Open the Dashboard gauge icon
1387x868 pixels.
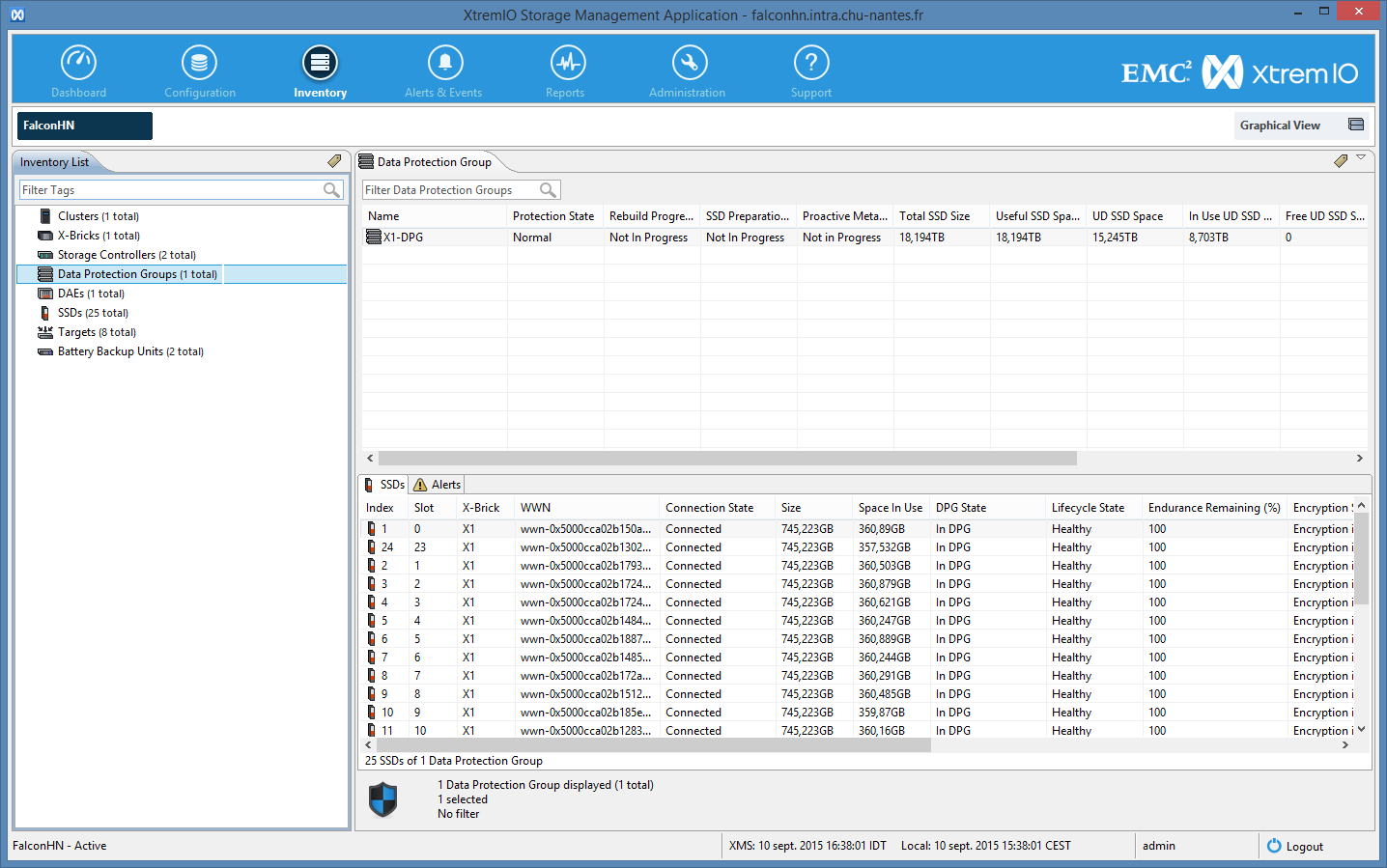tap(79, 63)
